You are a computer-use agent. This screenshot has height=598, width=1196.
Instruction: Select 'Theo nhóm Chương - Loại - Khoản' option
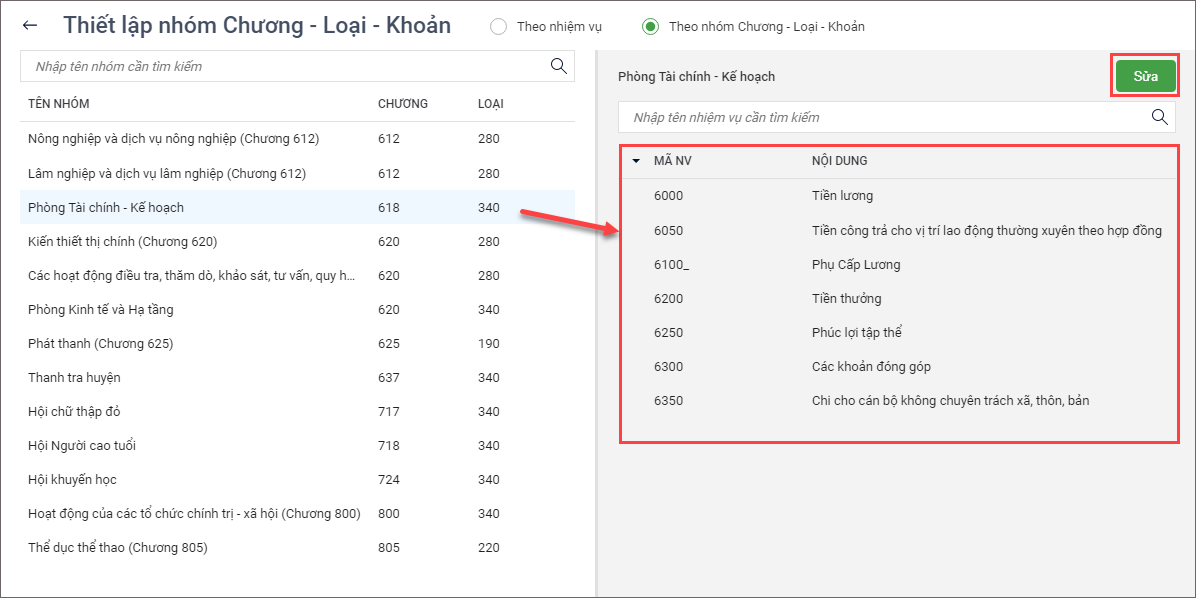(651, 27)
